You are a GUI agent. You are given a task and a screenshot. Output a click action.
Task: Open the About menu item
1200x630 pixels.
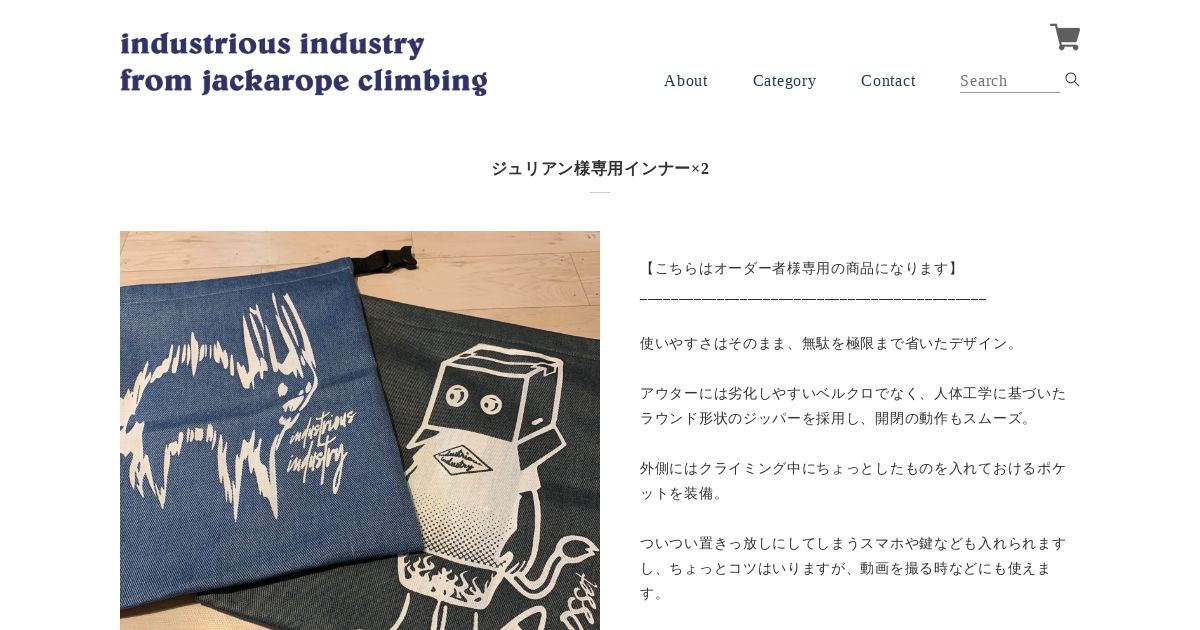click(686, 81)
